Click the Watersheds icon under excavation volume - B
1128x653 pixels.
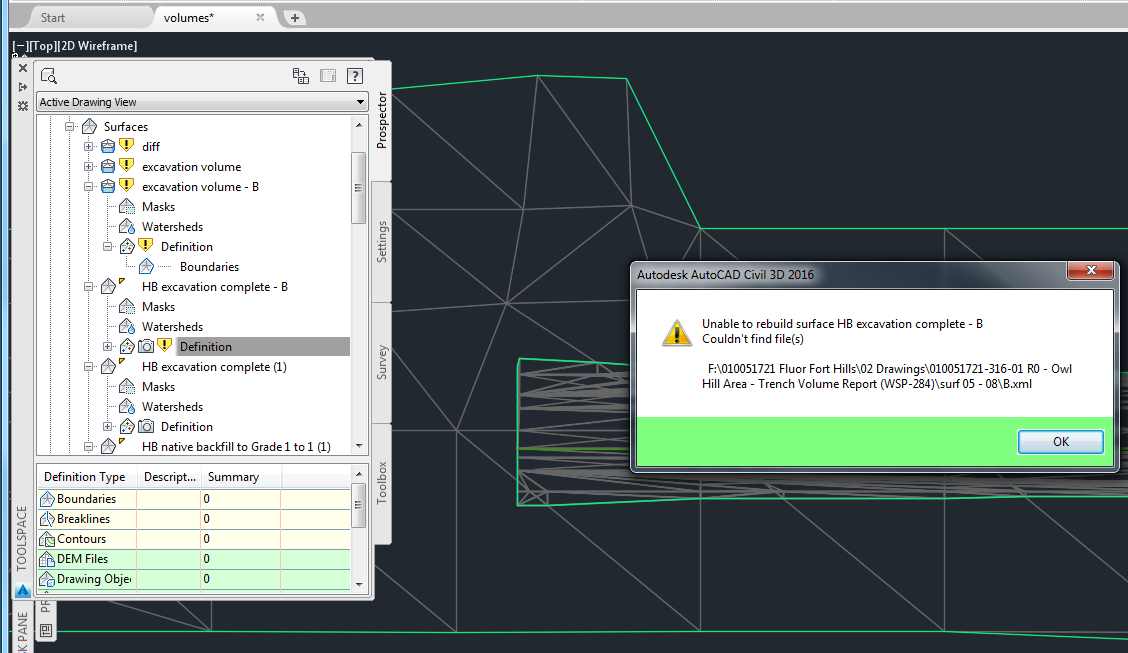pos(128,226)
